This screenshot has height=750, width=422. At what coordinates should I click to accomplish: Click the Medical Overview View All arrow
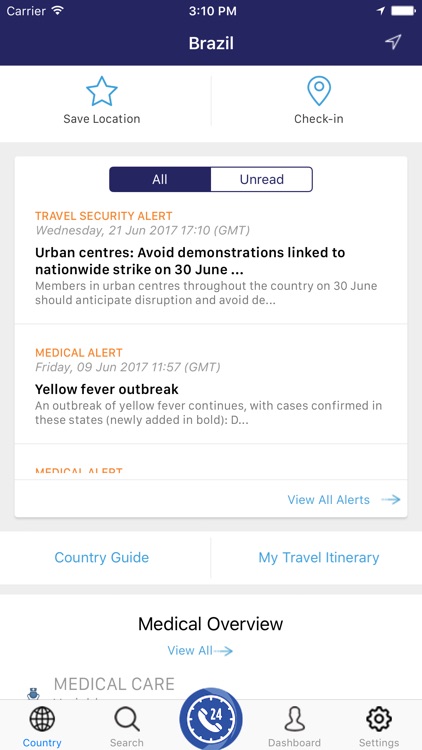[223, 651]
